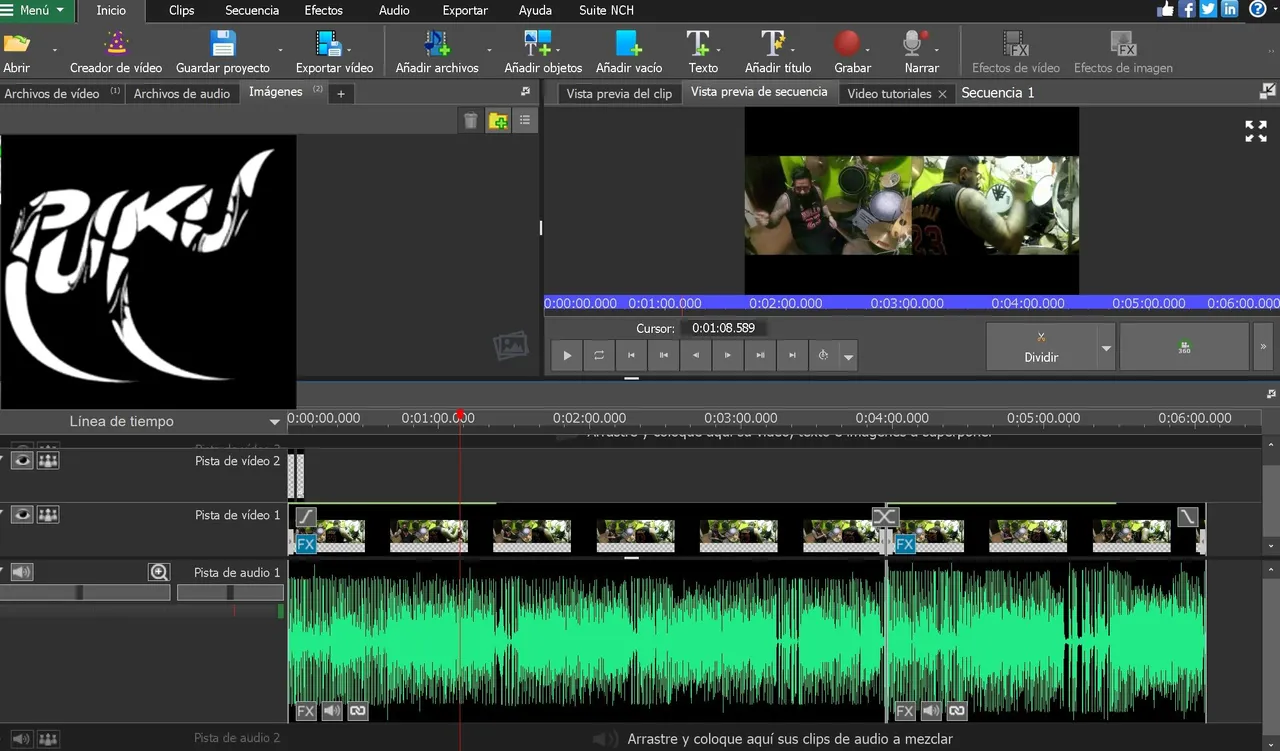This screenshot has width=1280, height=751.
Task: Switch to Archivos de vídeo tab
Action: coord(62,93)
